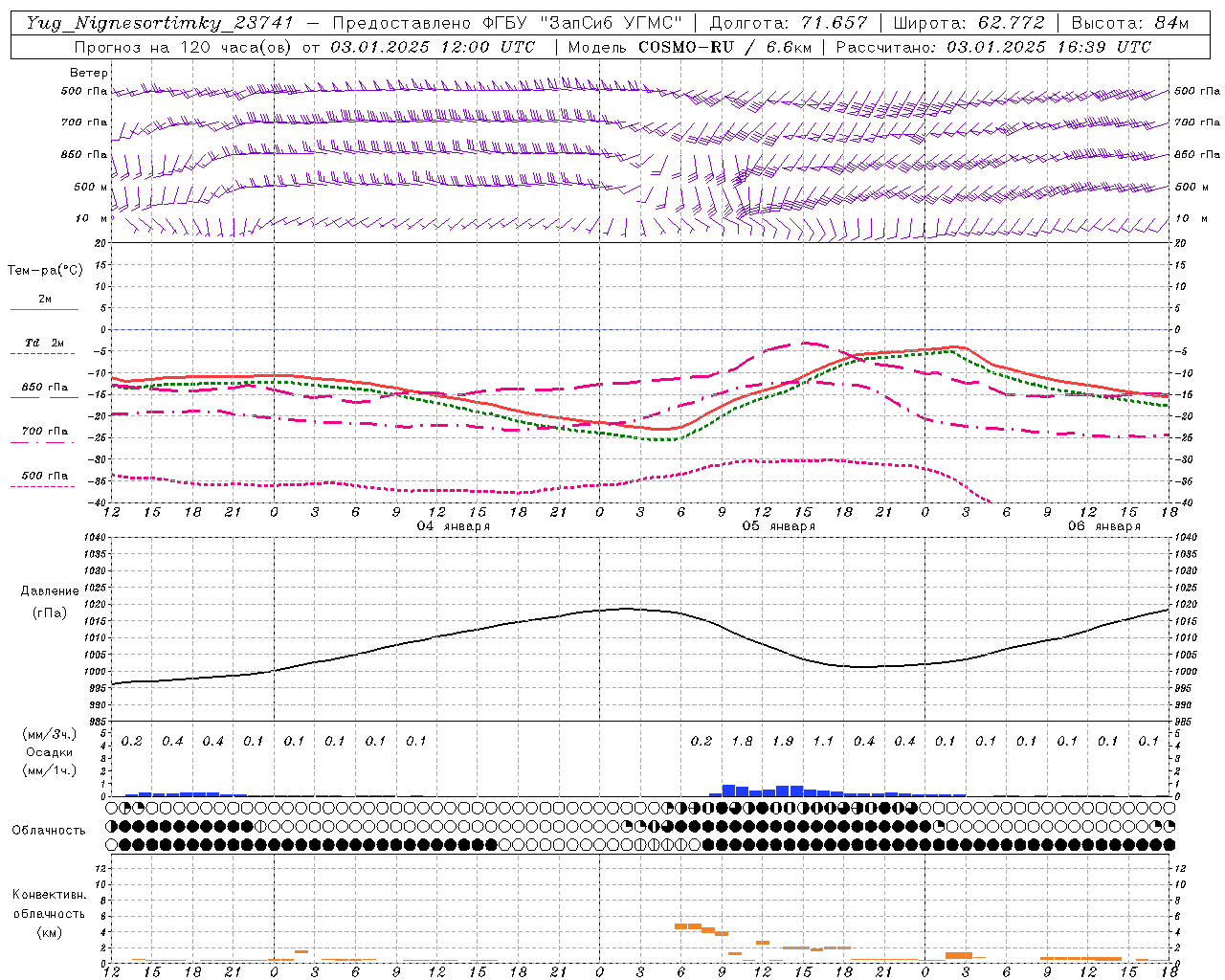Screen dimensions: 1225x980
Task: Click the Тем-ра(°C) temperature section label
Action: tap(45, 271)
